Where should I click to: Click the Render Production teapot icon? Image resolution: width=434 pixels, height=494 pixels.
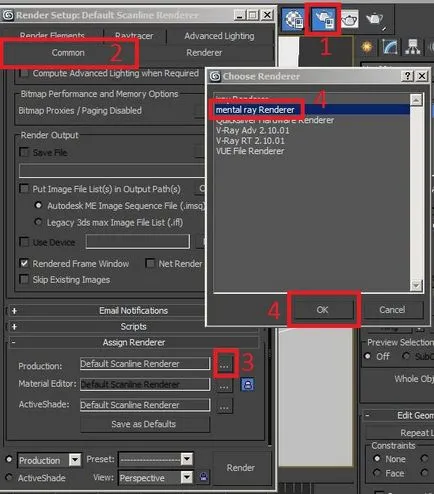375,20
